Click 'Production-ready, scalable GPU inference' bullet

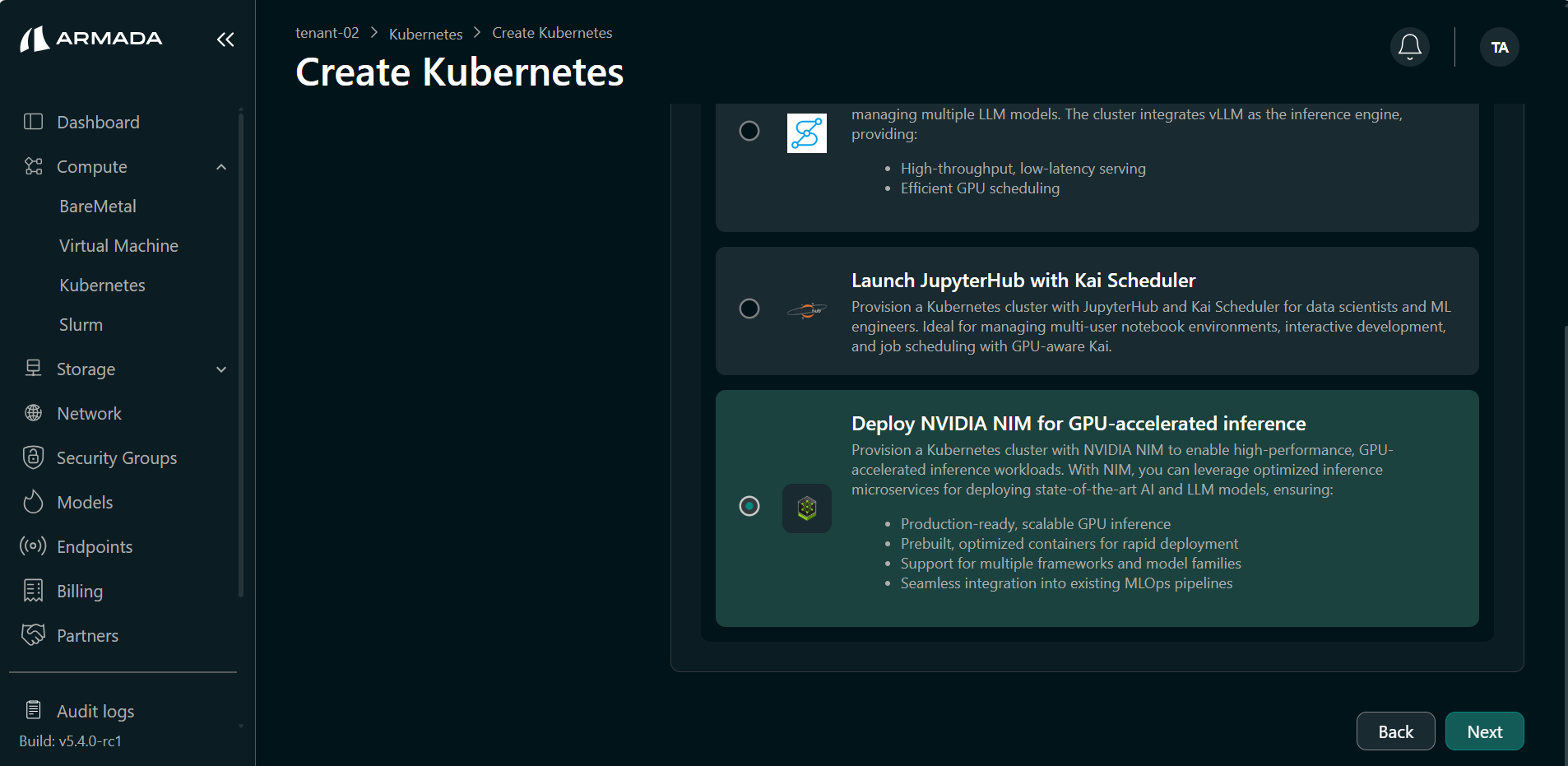(1036, 524)
